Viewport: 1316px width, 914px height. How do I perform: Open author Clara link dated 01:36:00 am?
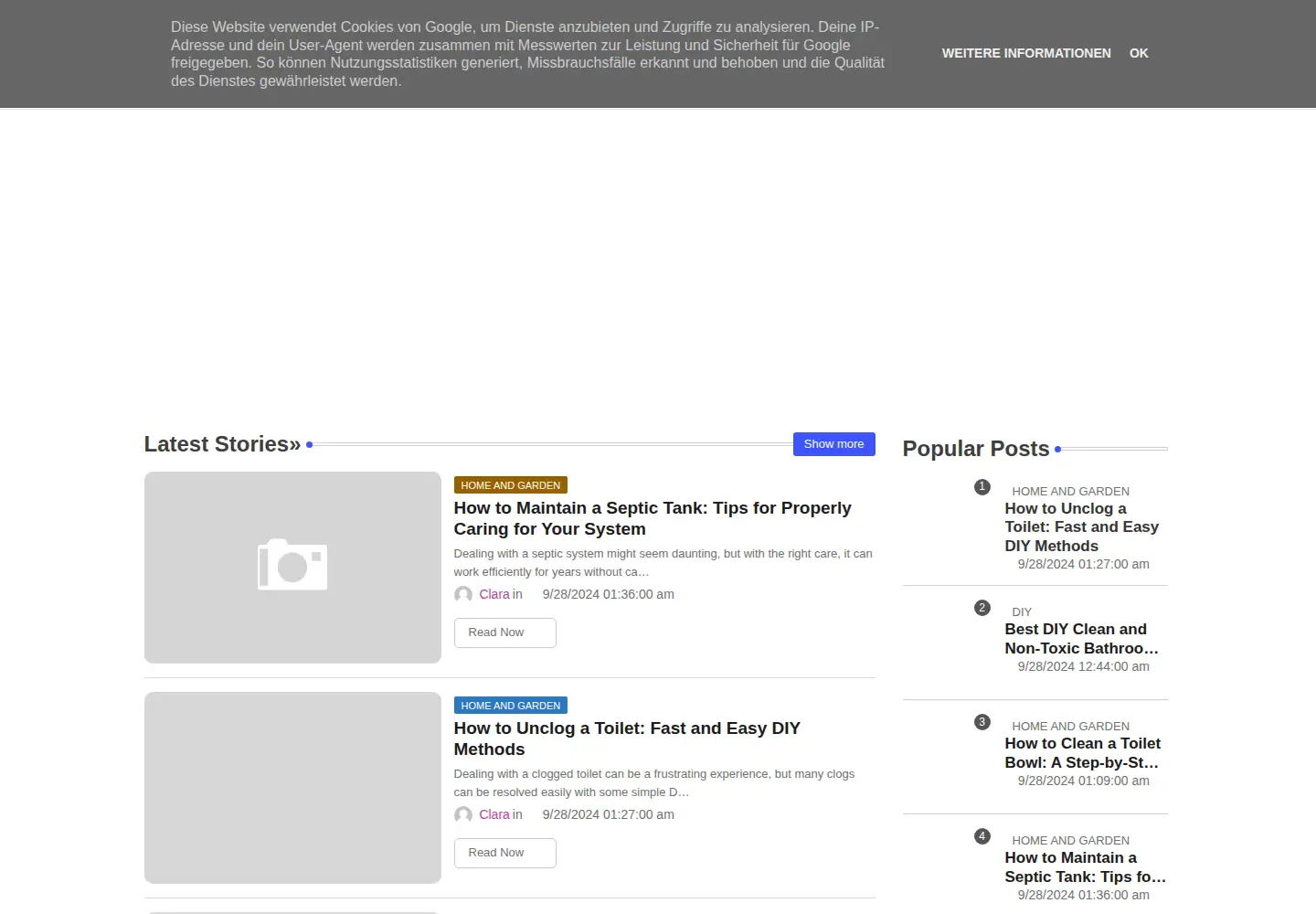(x=494, y=594)
